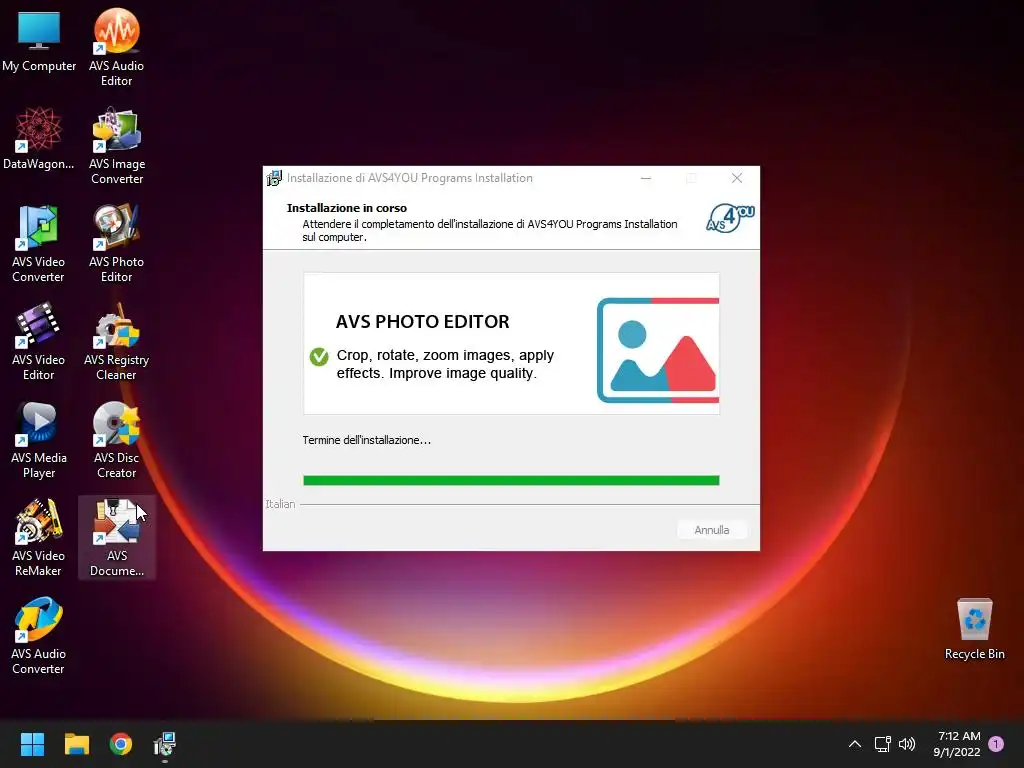The height and width of the screenshot is (768, 1024).
Task: Select the AVS Audio Converter shortcut
Action: click(x=39, y=636)
